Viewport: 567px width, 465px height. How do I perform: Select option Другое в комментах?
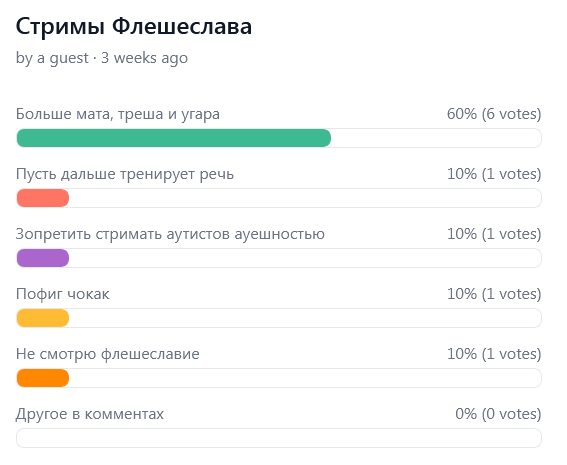[90, 414]
